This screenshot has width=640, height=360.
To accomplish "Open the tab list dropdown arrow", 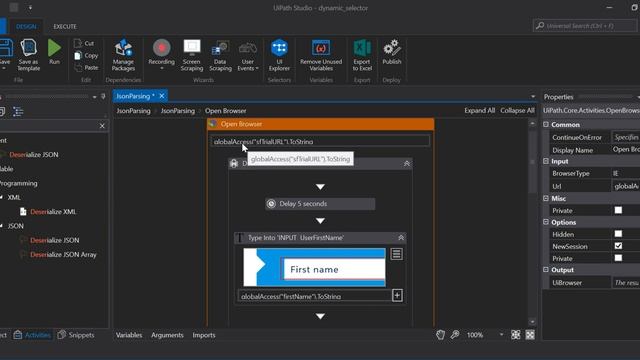I will (x=533, y=97).
